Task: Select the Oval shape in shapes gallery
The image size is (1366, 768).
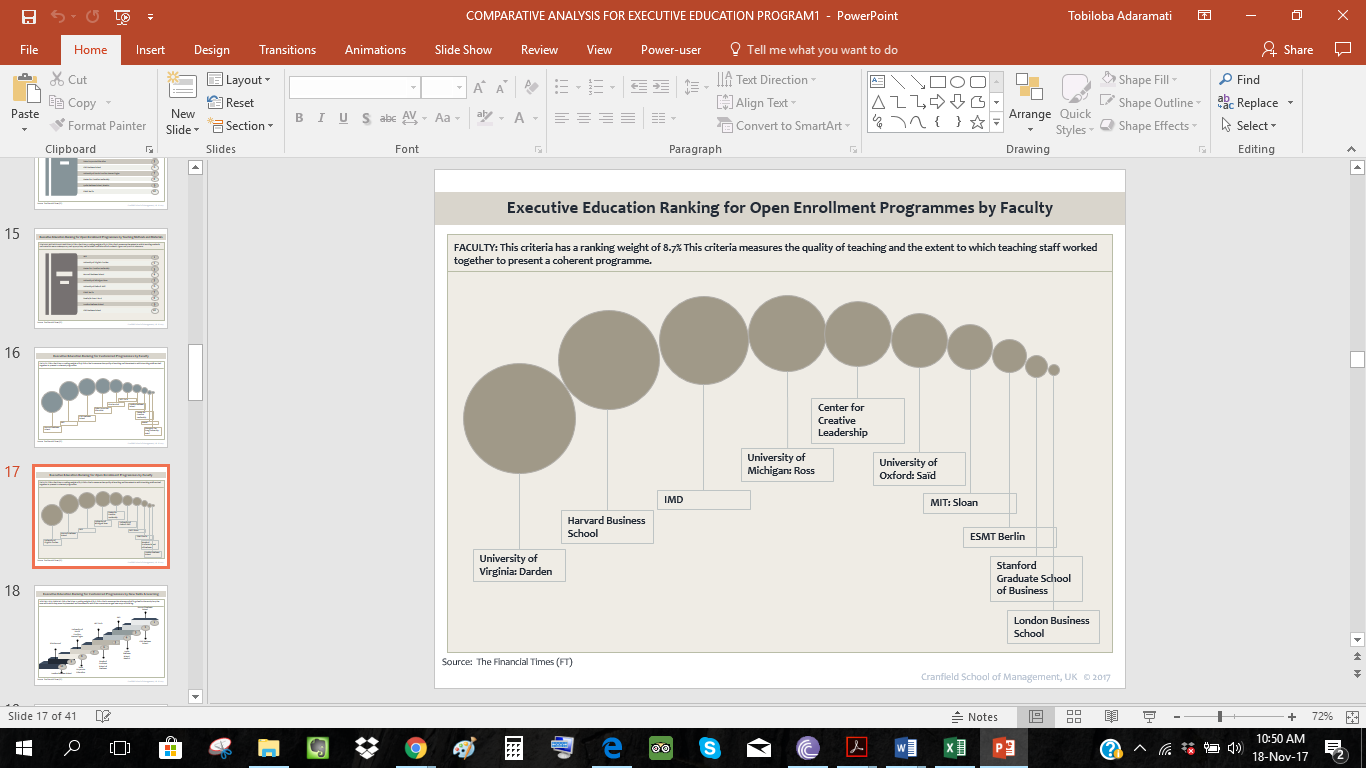Action: [x=957, y=82]
